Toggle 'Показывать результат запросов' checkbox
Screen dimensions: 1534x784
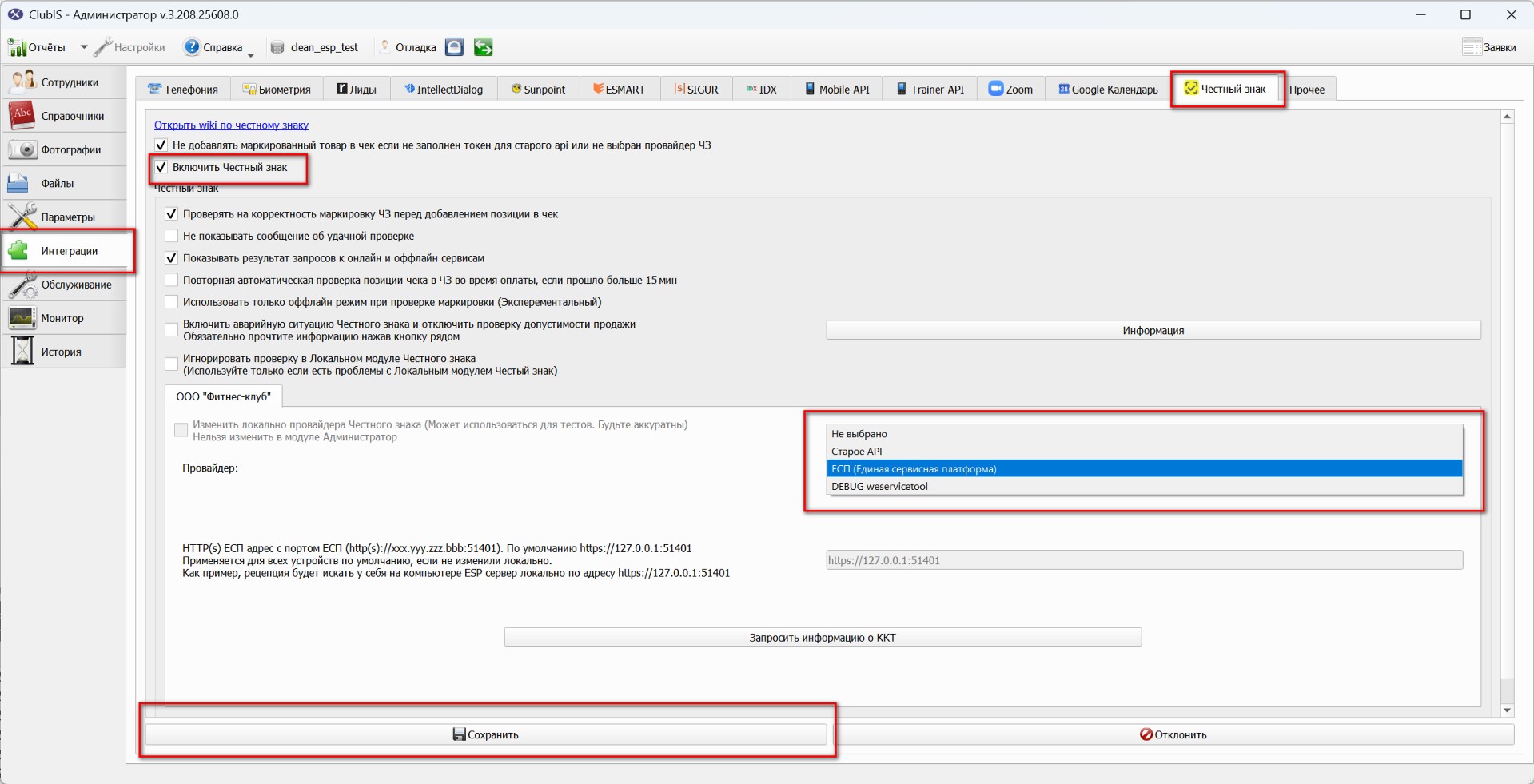pyautogui.click(x=171, y=258)
